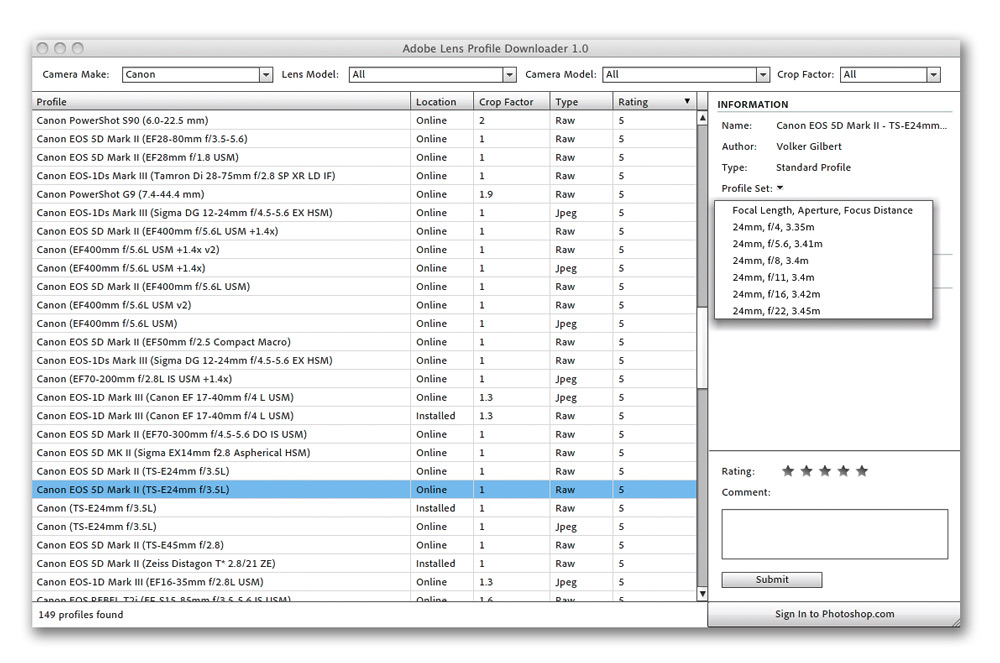
Task: Click the author name Volker Gilbert
Action: 809,147
